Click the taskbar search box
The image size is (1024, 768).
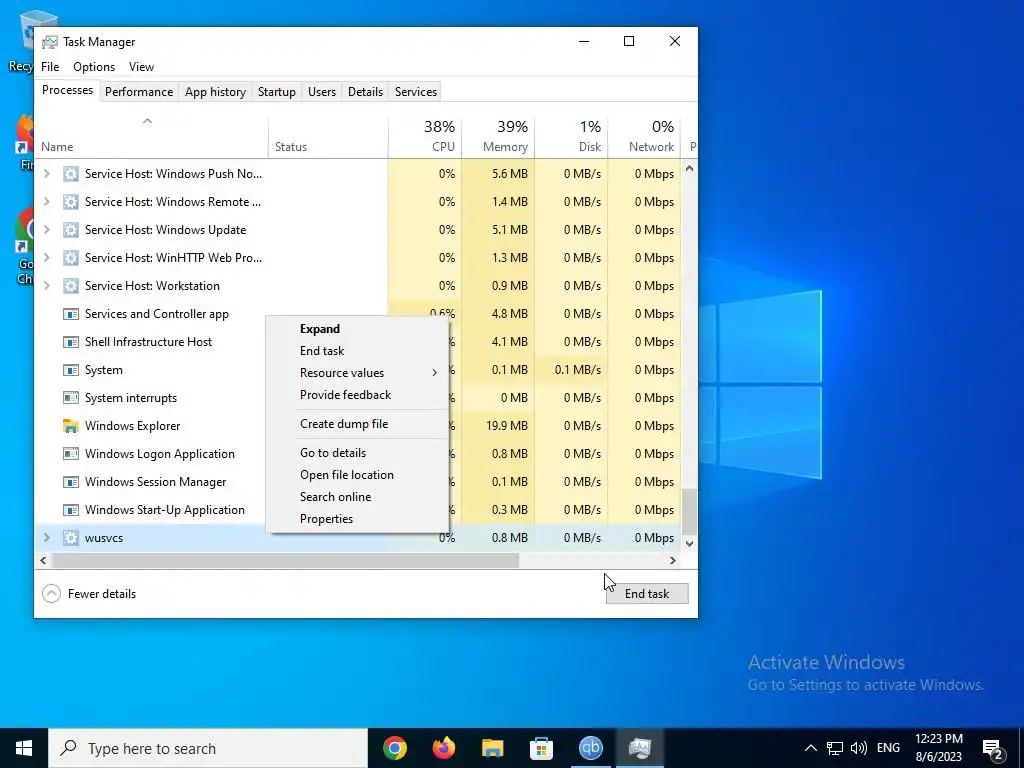tap(208, 748)
